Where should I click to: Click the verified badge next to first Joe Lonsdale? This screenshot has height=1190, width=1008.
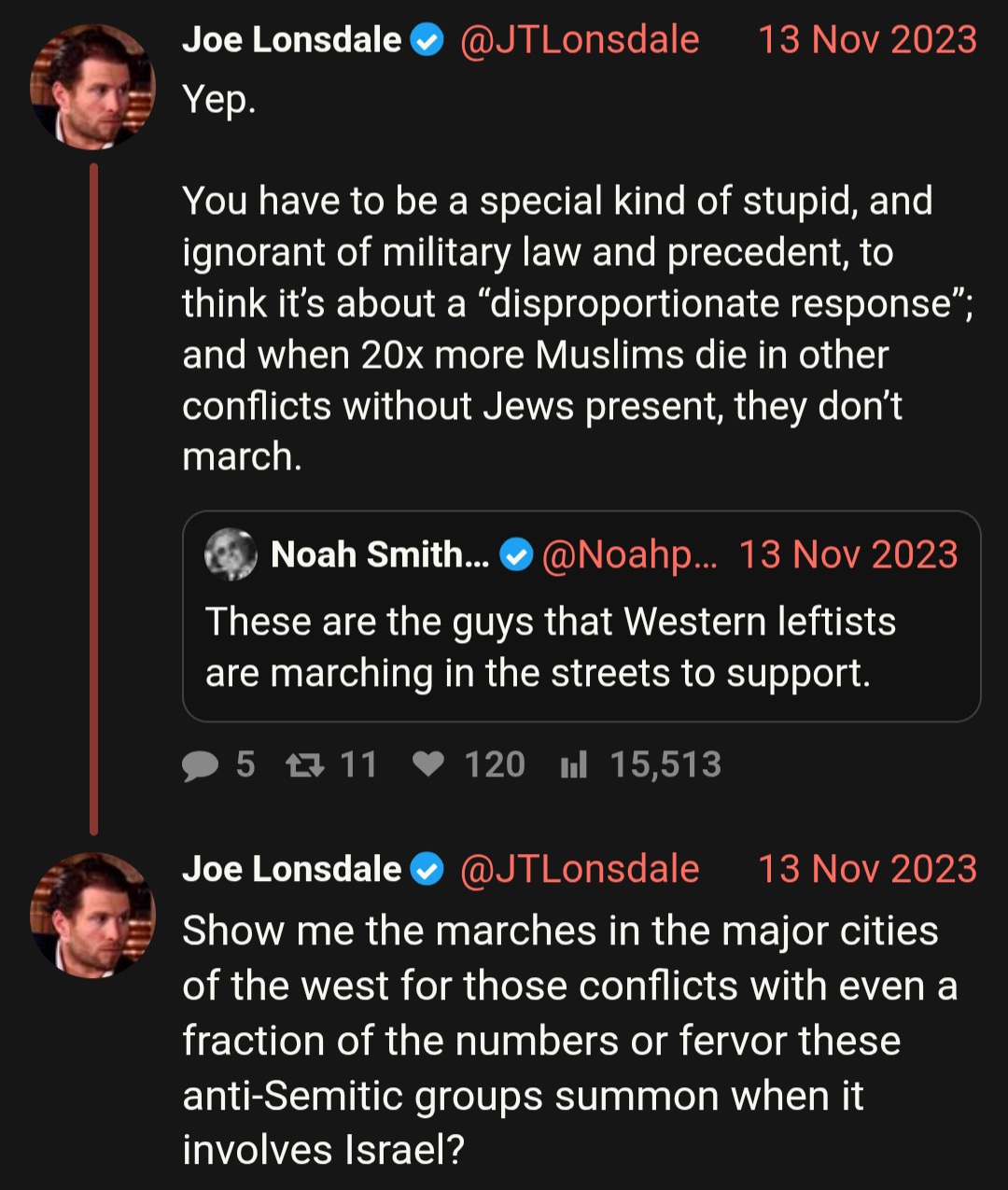[x=427, y=41]
